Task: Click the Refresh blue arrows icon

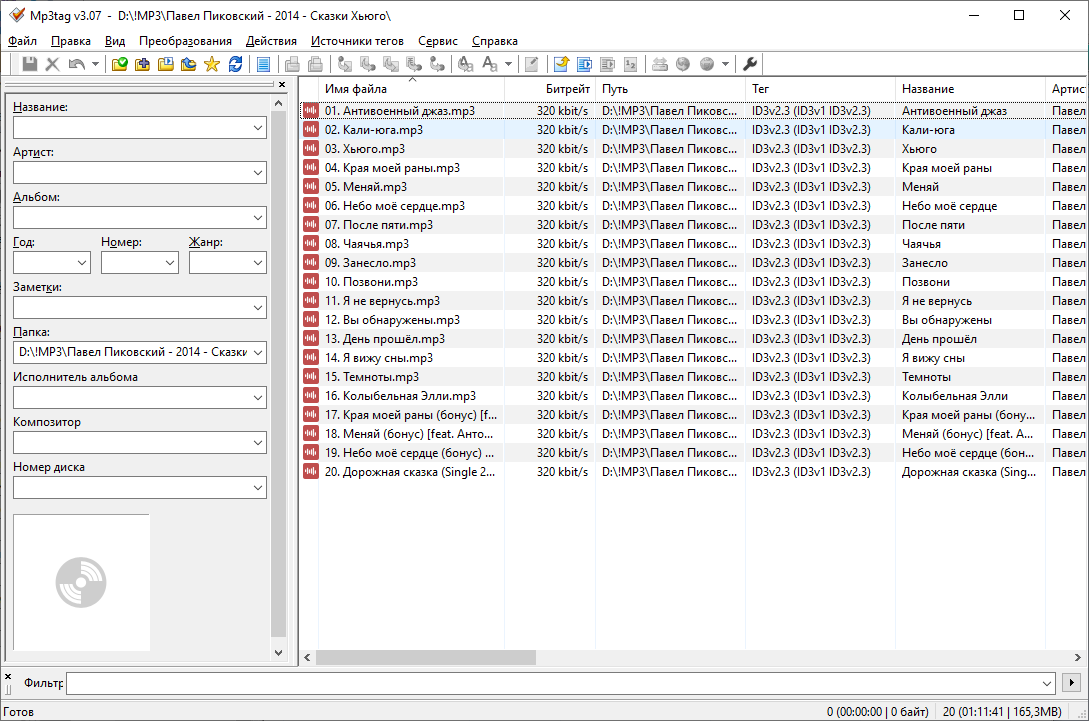Action: pyautogui.click(x=235, y=64)
